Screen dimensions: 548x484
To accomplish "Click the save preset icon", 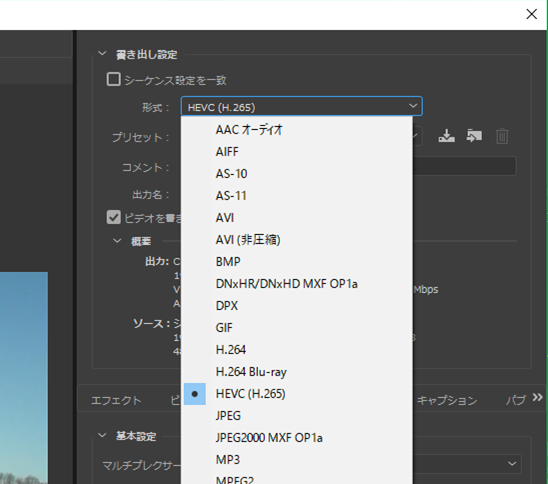I will point(446,136).
